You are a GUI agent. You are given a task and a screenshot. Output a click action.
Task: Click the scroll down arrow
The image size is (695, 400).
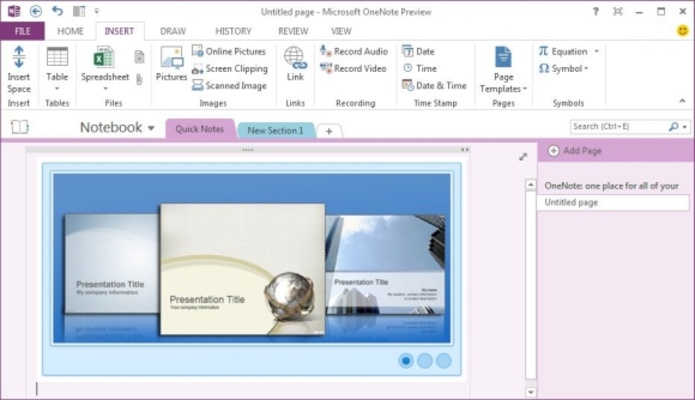tap(531, 392)
